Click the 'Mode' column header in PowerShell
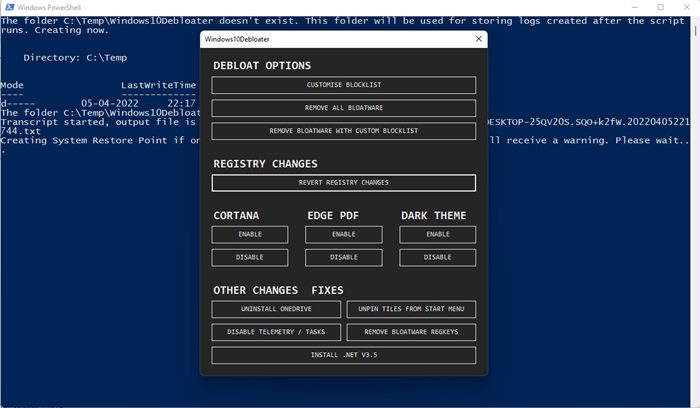Screen dimensions: 700x408 [x=12, y=85]
